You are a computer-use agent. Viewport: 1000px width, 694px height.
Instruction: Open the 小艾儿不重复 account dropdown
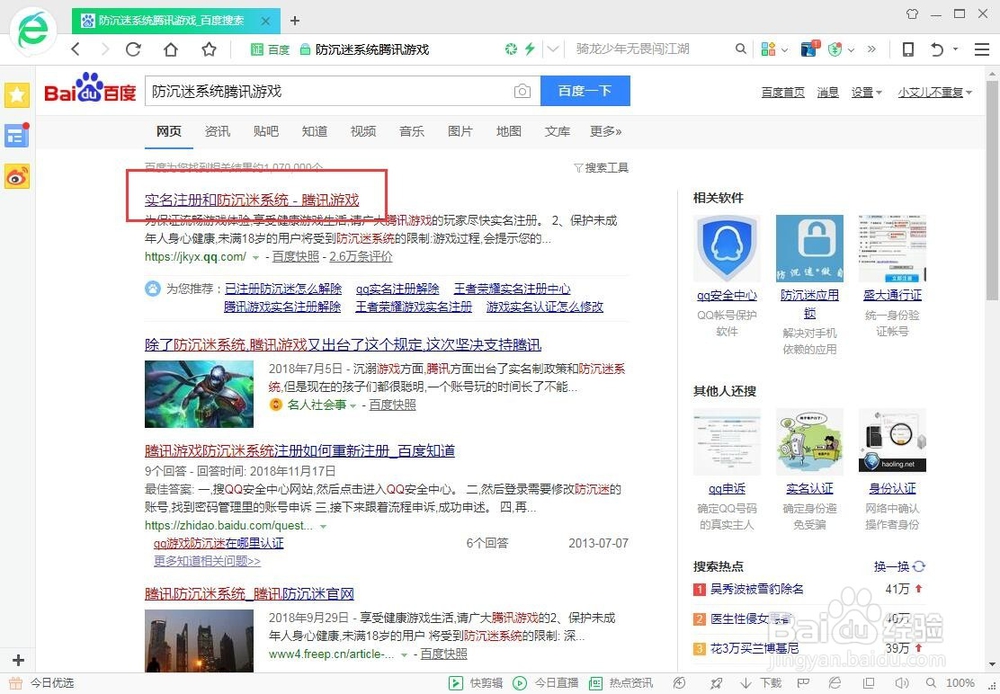tap(935, 92)
